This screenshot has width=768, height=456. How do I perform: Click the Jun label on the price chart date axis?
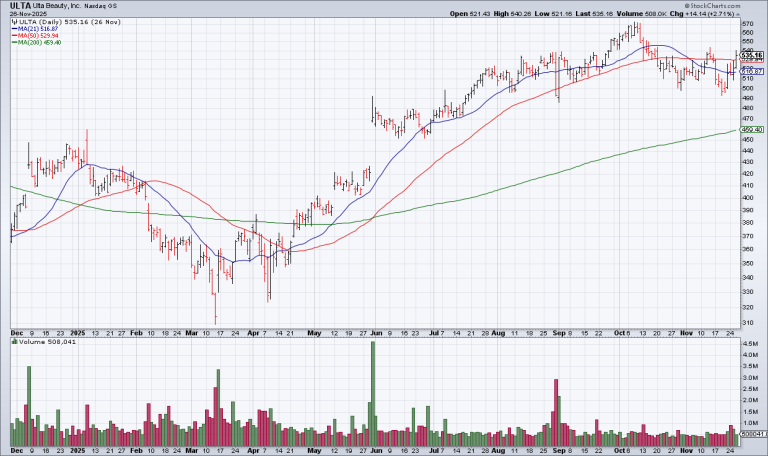(x=376, y=333)
